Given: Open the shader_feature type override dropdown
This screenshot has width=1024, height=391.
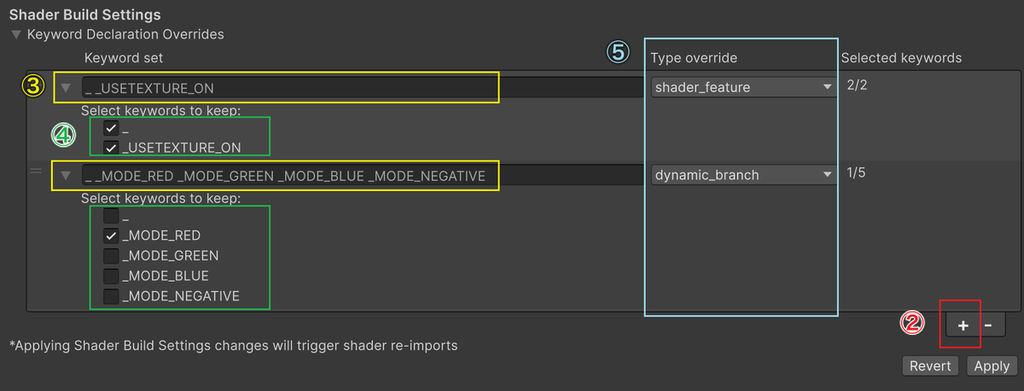Looking at the screenshot, I should [743, 87].
